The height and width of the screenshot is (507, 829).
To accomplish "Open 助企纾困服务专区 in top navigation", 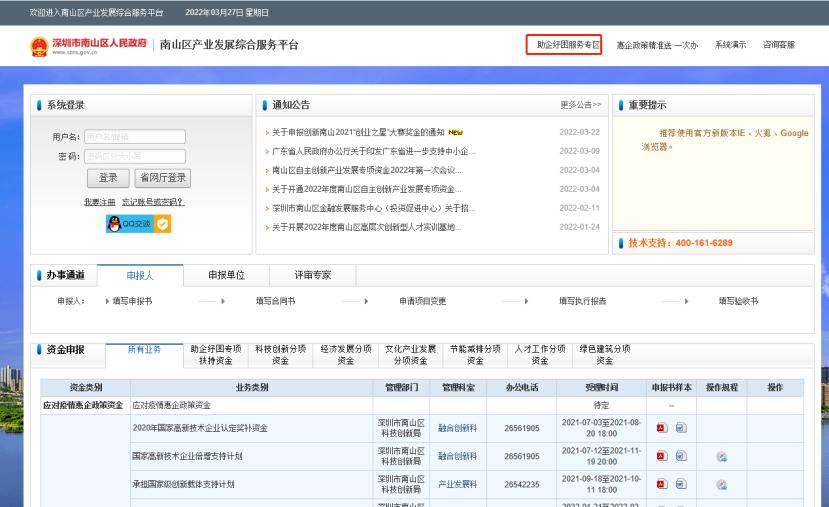I will tap(564, 45).
